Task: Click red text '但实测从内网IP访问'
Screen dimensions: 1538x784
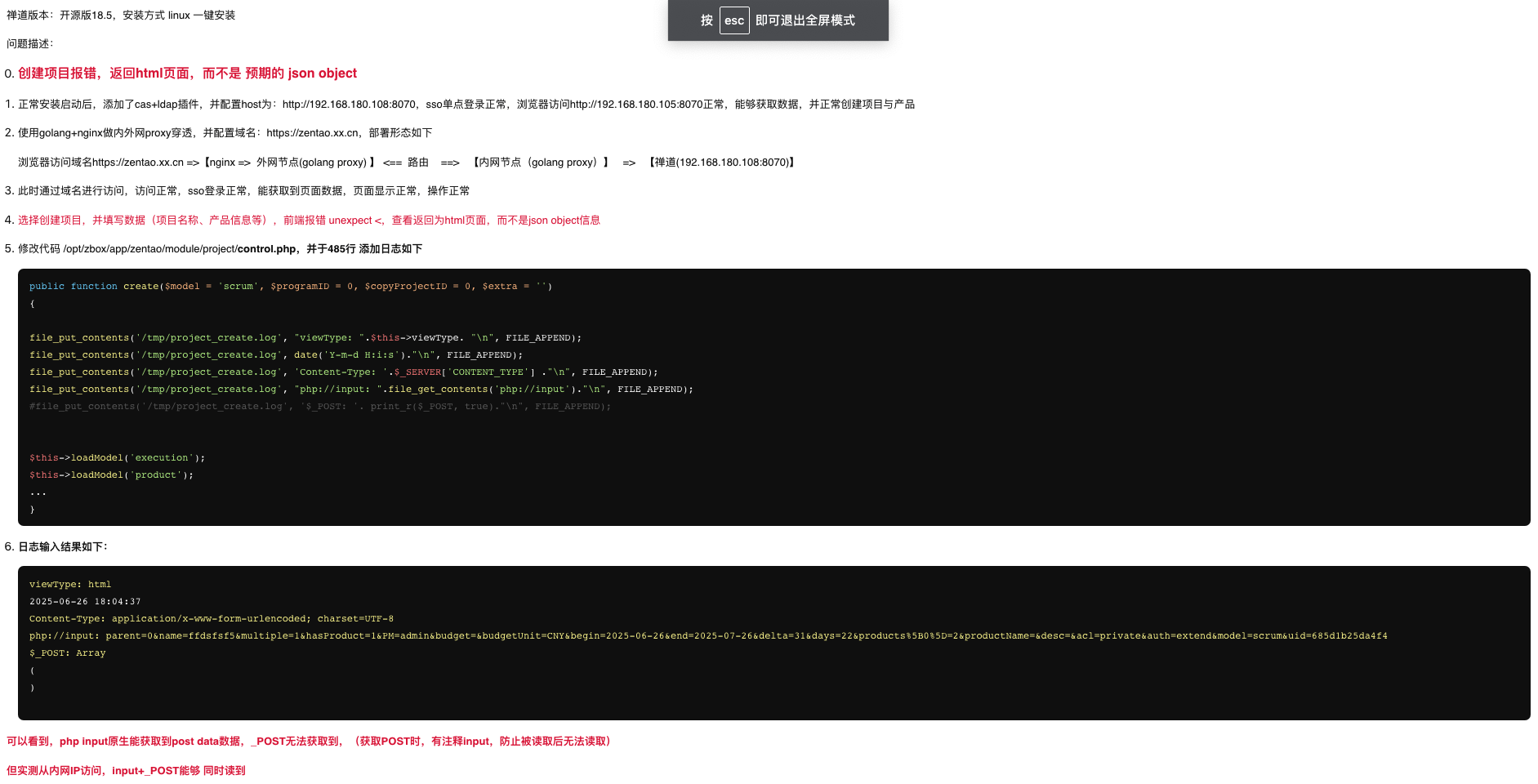Action: pyautogui.click(x=55, y=771)
